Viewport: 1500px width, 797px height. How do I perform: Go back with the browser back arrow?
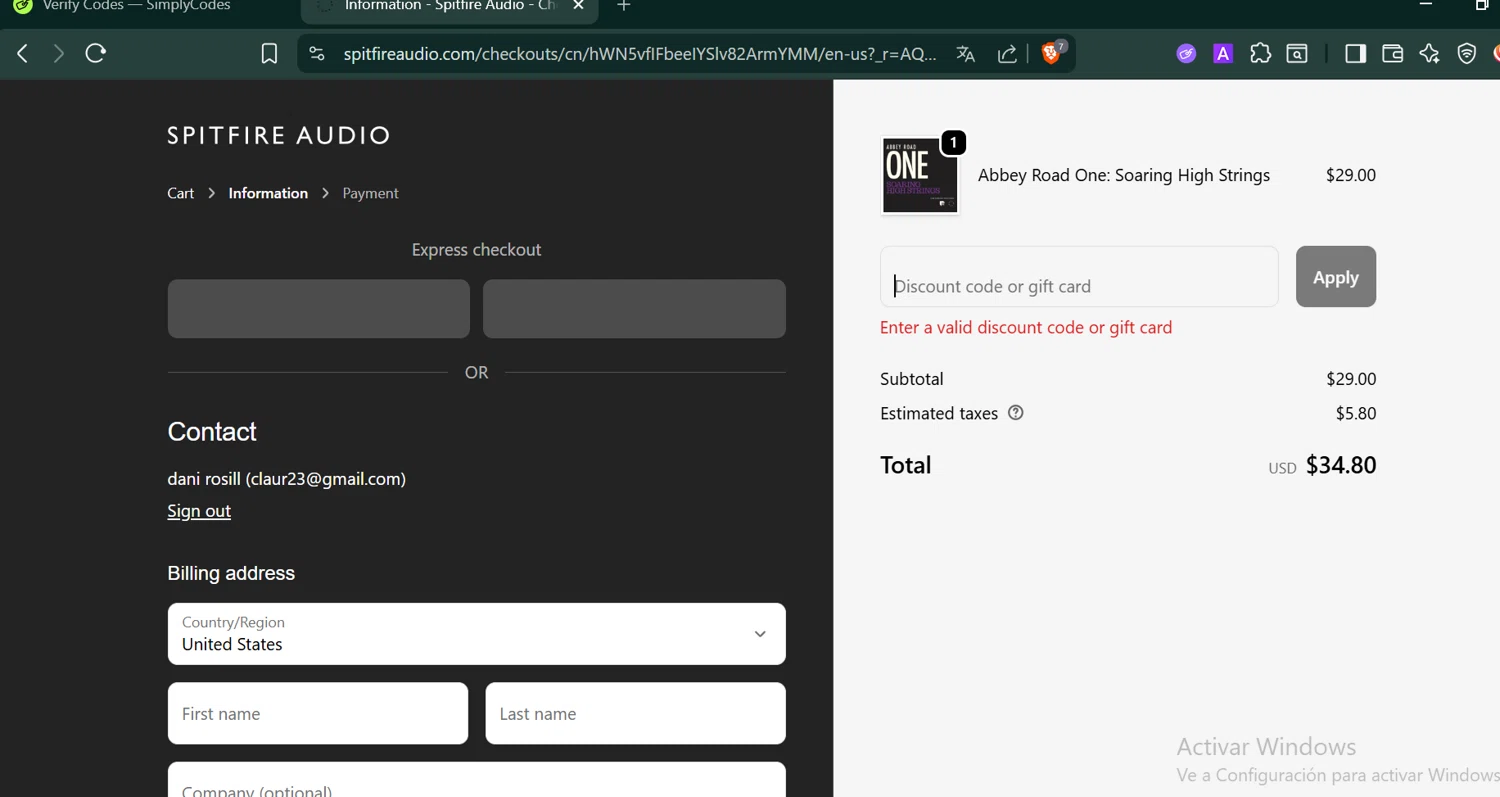click(22, 54)
